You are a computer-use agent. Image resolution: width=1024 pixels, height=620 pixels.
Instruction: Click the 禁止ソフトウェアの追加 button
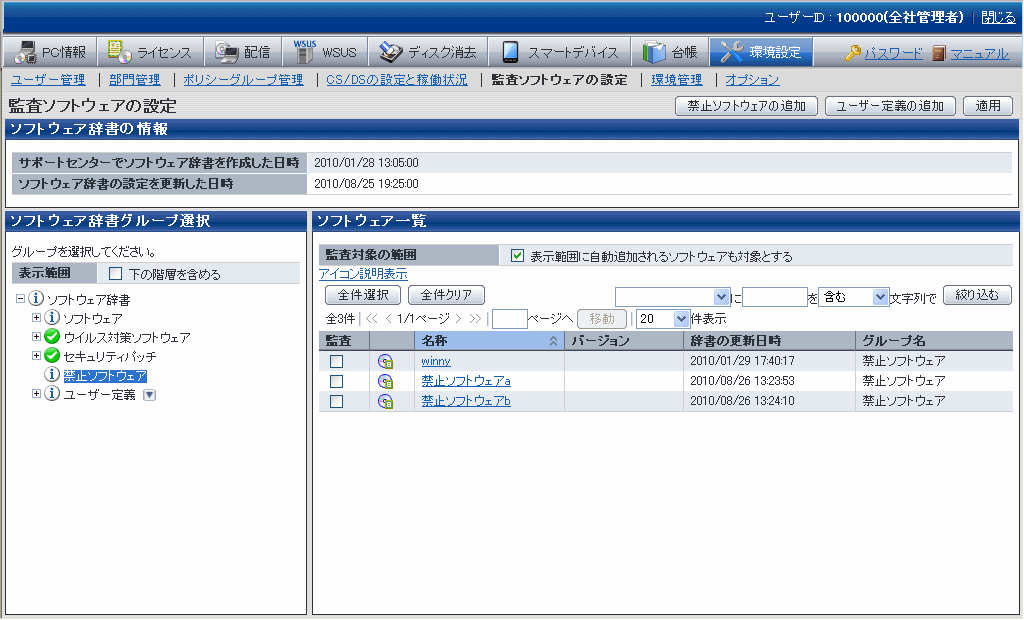point(747,106)
